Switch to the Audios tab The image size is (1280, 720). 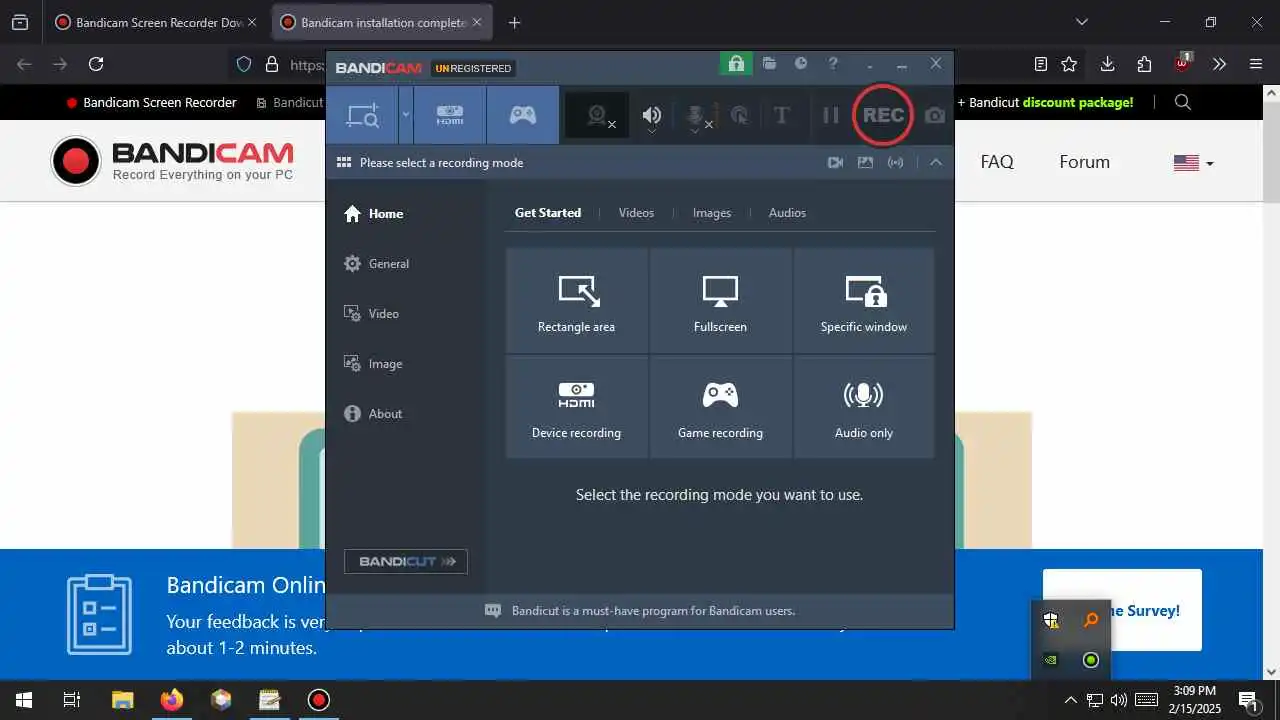787,212
